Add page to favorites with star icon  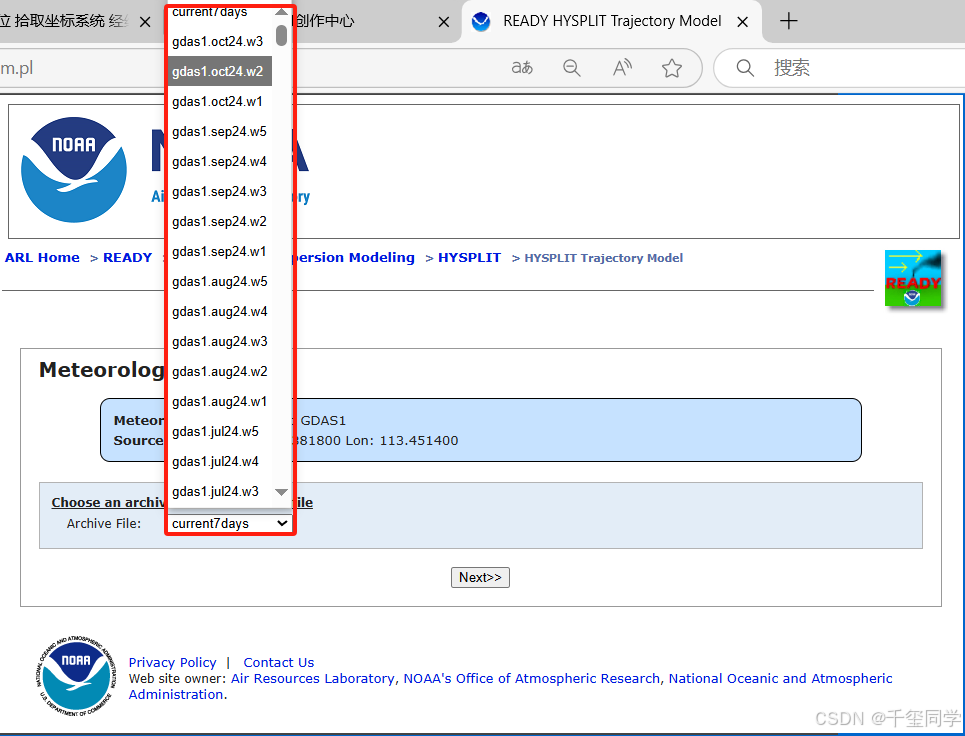tap(671, 68)
